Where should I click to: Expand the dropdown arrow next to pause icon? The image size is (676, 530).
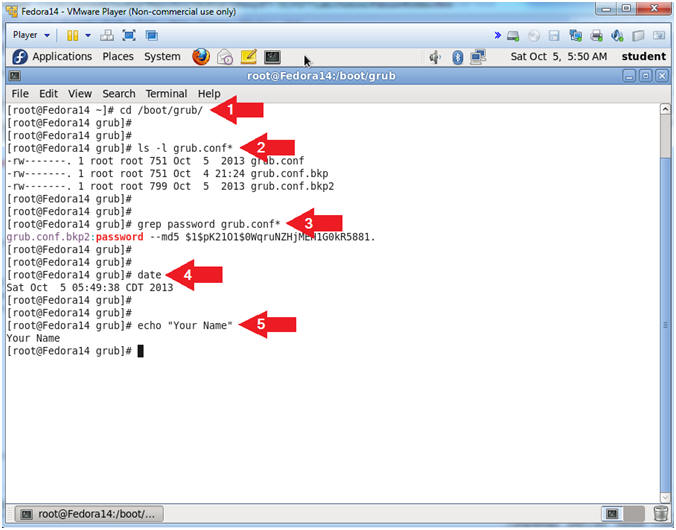click(88, 35)
